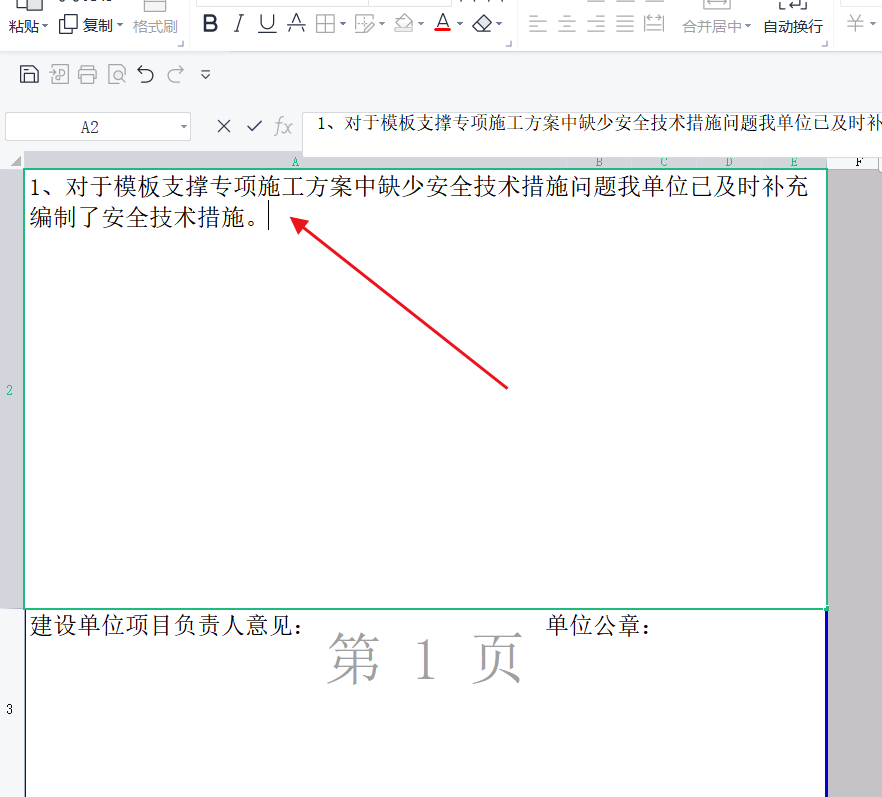882x797 pixels.
Task: Click the 单位公章 text
Action: 593,625
